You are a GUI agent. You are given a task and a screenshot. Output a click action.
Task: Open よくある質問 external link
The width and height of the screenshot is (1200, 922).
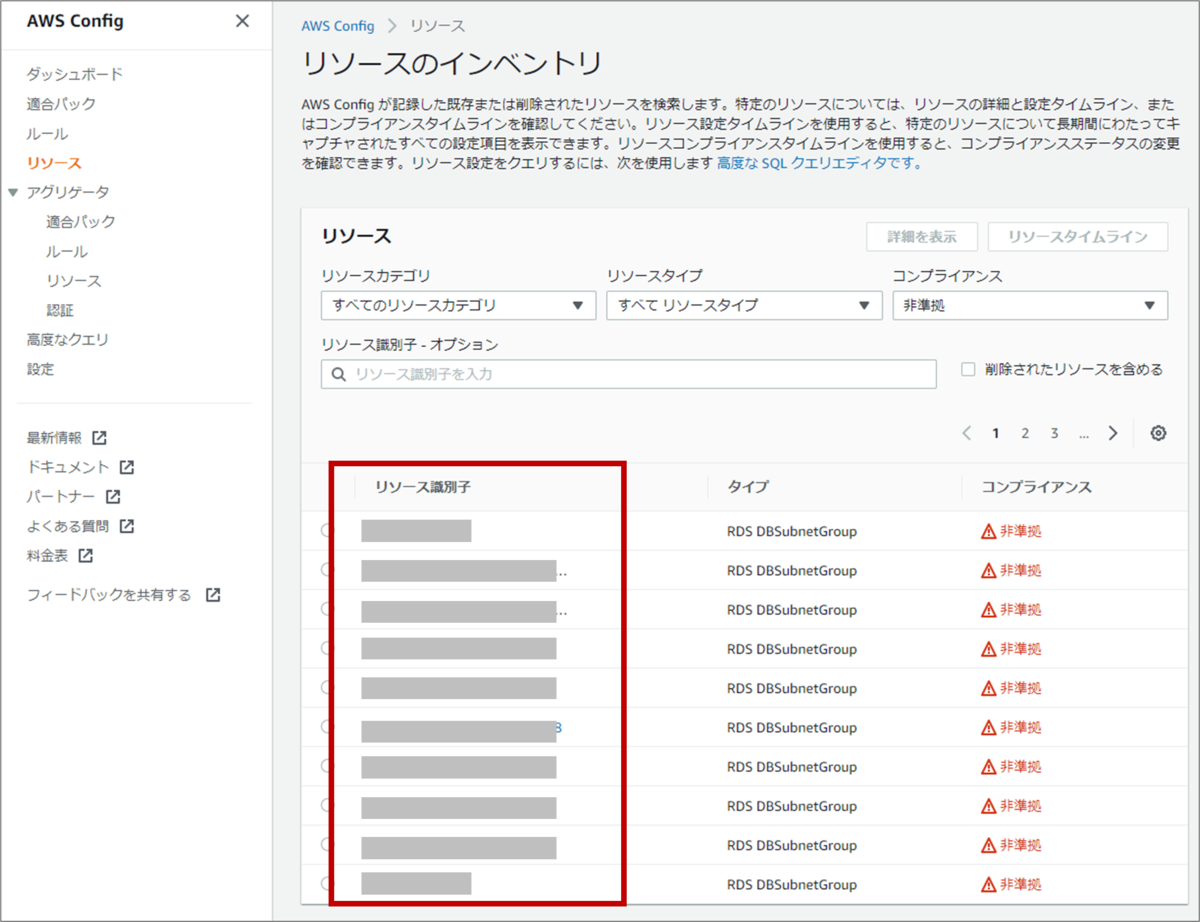pos(68,526)
